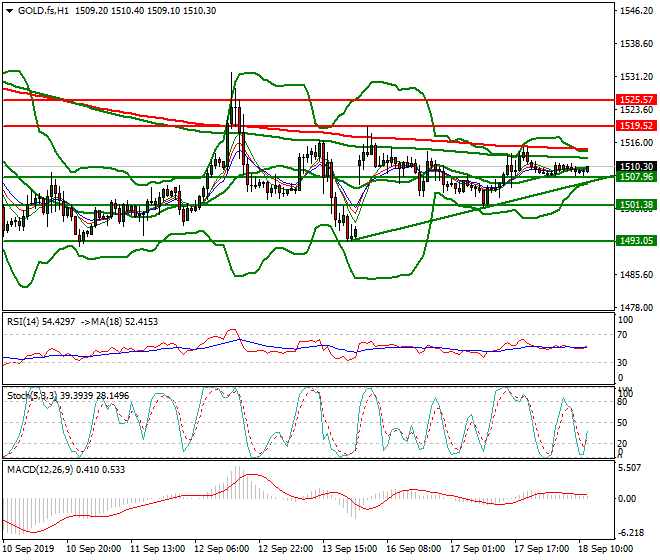Select the GOLD.fs,H1 symbol title

(43, 11)
